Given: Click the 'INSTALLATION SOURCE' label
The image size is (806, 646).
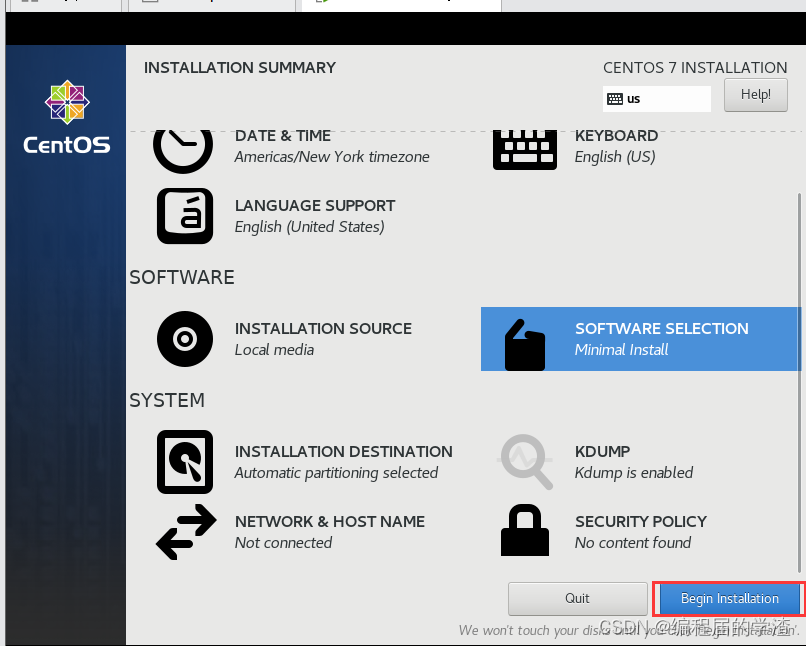Looking at the screenshot, I should click(x=323, y=328).
